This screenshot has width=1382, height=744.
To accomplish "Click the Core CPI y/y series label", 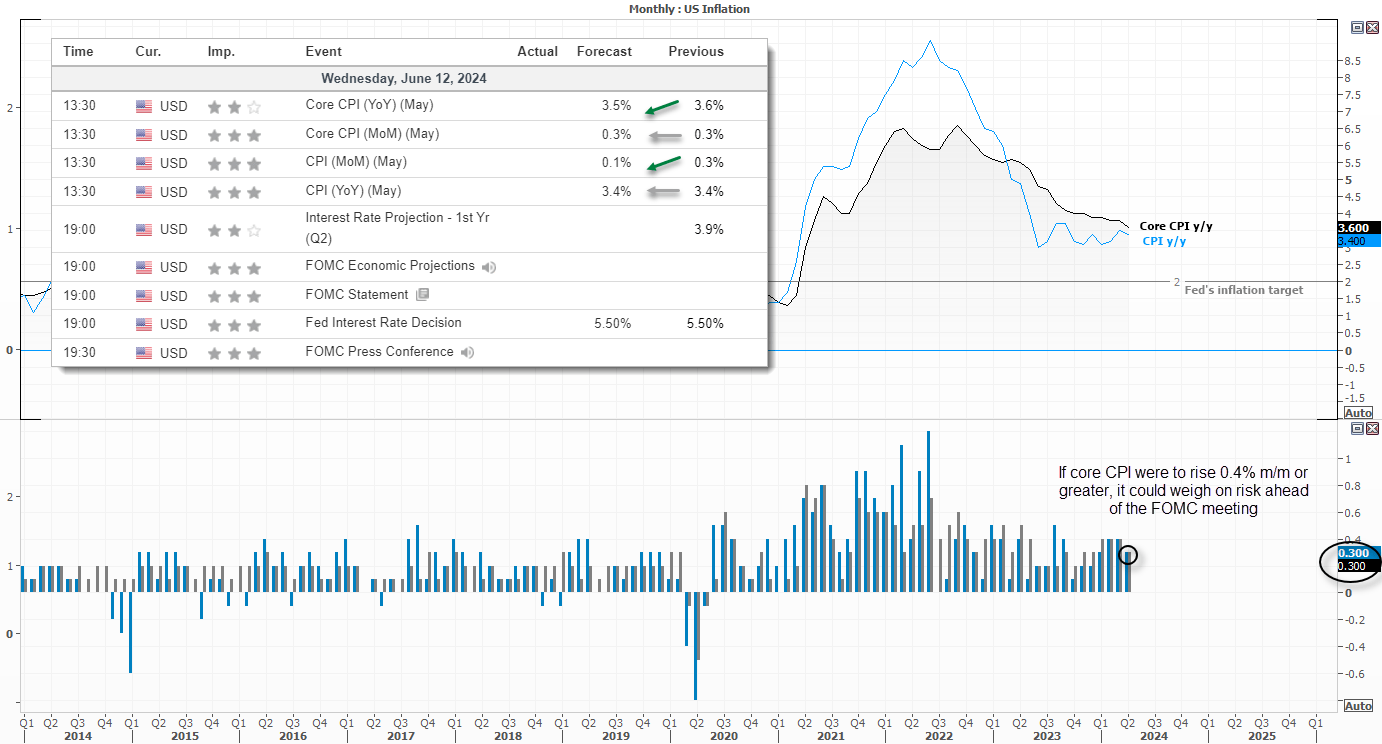I will [1176, 227].
